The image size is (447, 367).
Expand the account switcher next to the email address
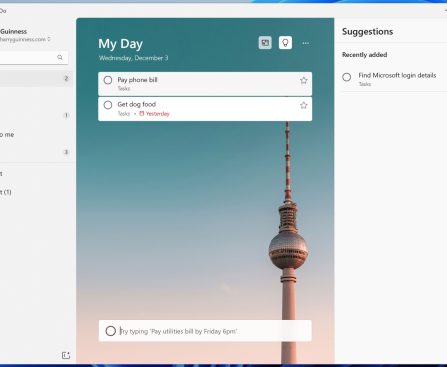click(49, 39)
